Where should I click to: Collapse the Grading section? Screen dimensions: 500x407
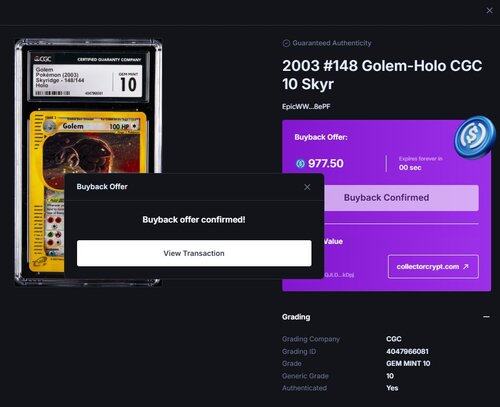(486, 317)
